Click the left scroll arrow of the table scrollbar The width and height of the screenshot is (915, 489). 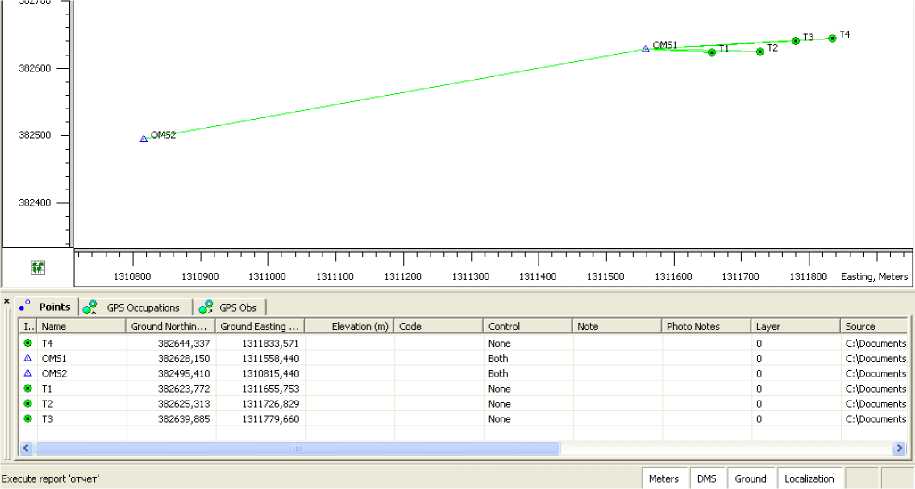point(26,448)
